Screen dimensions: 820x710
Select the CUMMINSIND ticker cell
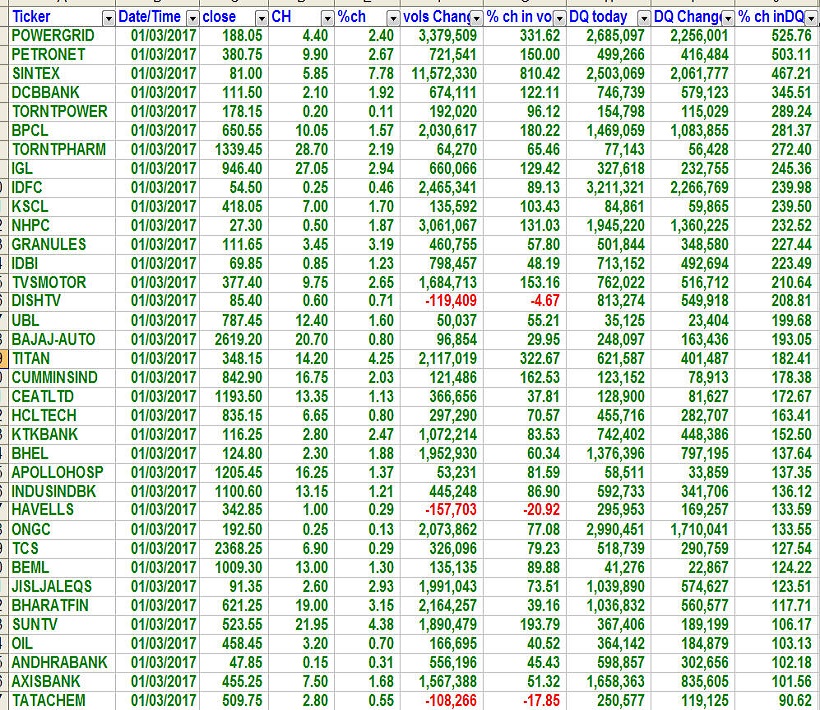(x=62, y=377)
